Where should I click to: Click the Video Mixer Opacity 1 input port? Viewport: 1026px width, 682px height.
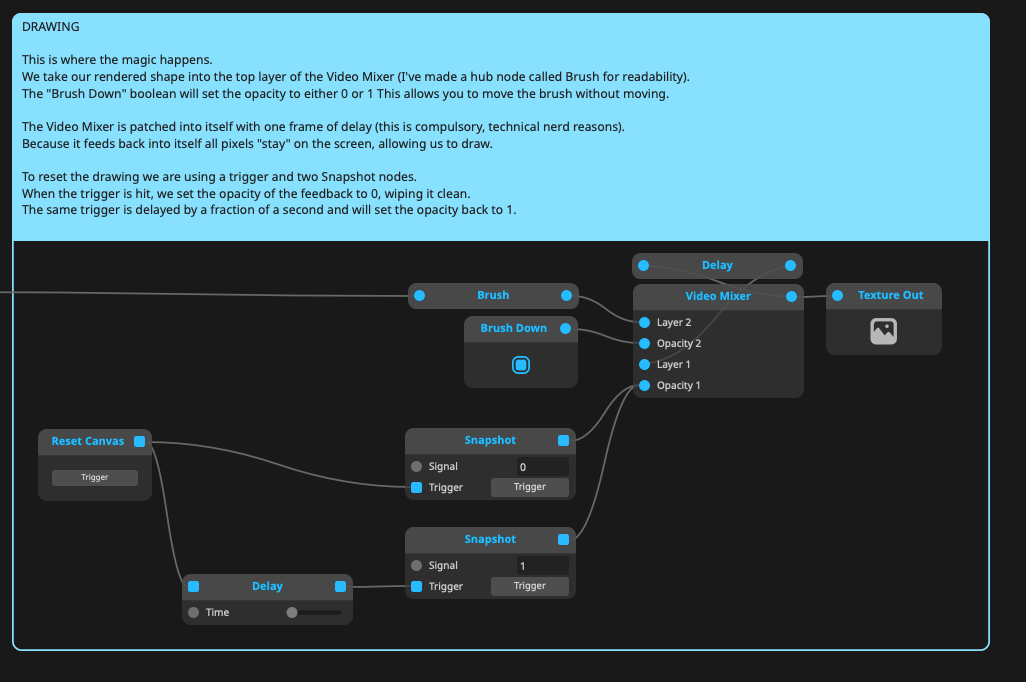click(644, 385)
